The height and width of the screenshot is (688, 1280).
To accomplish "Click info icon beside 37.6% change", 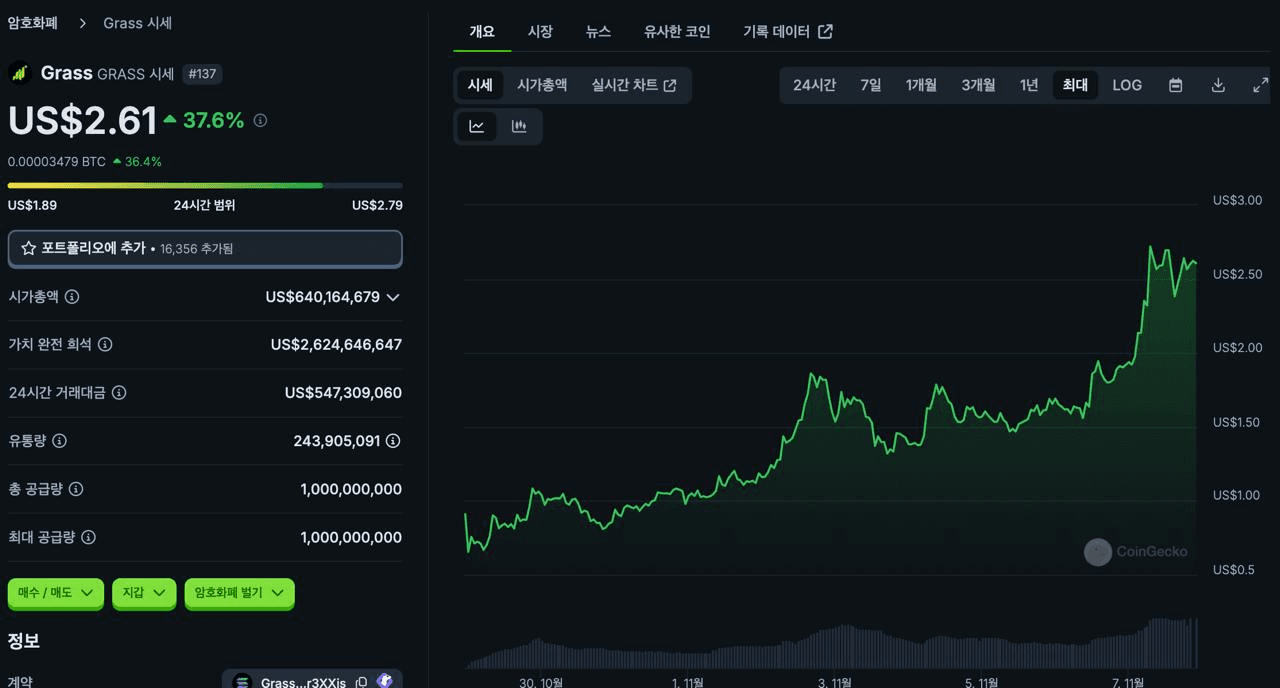I will pos(260,120).
